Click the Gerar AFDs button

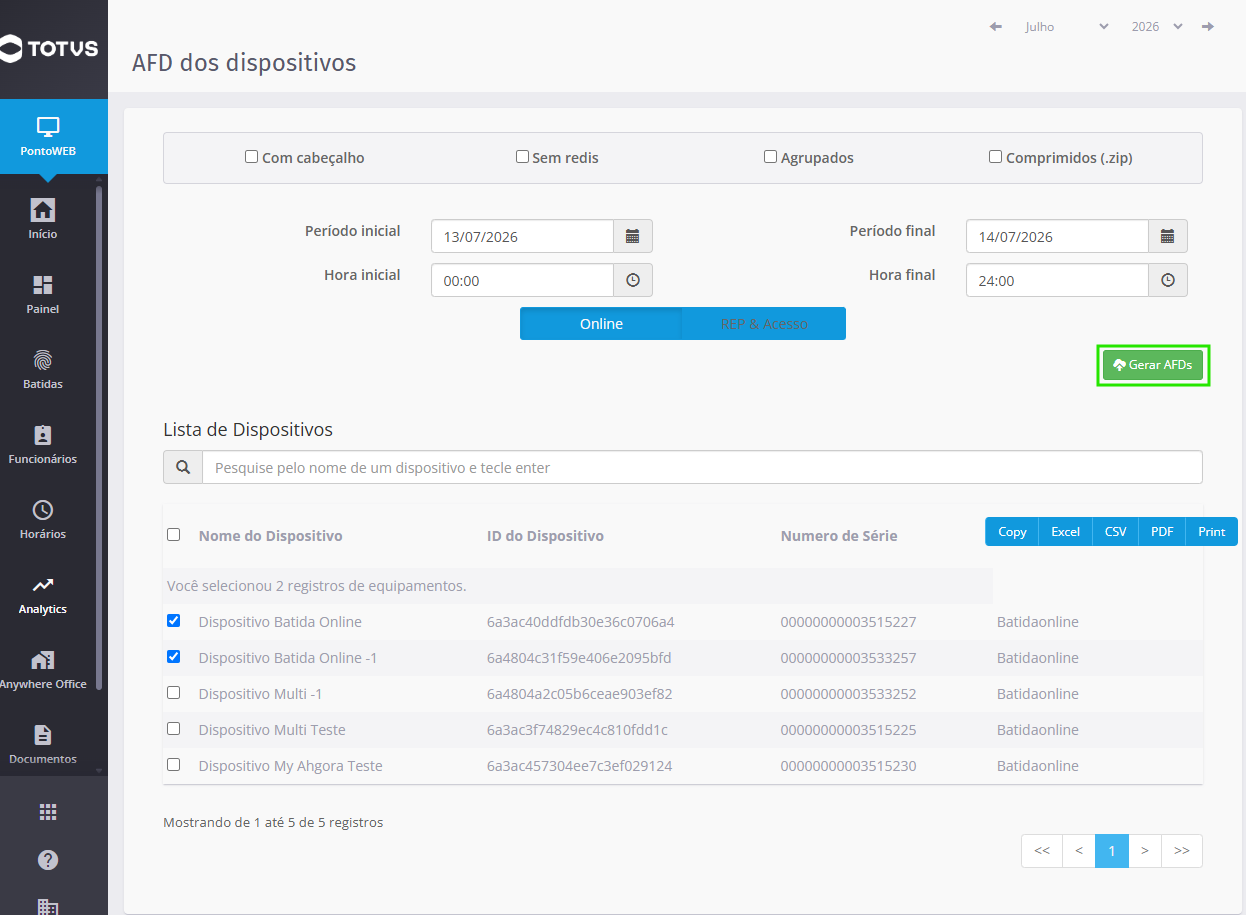1153,365
